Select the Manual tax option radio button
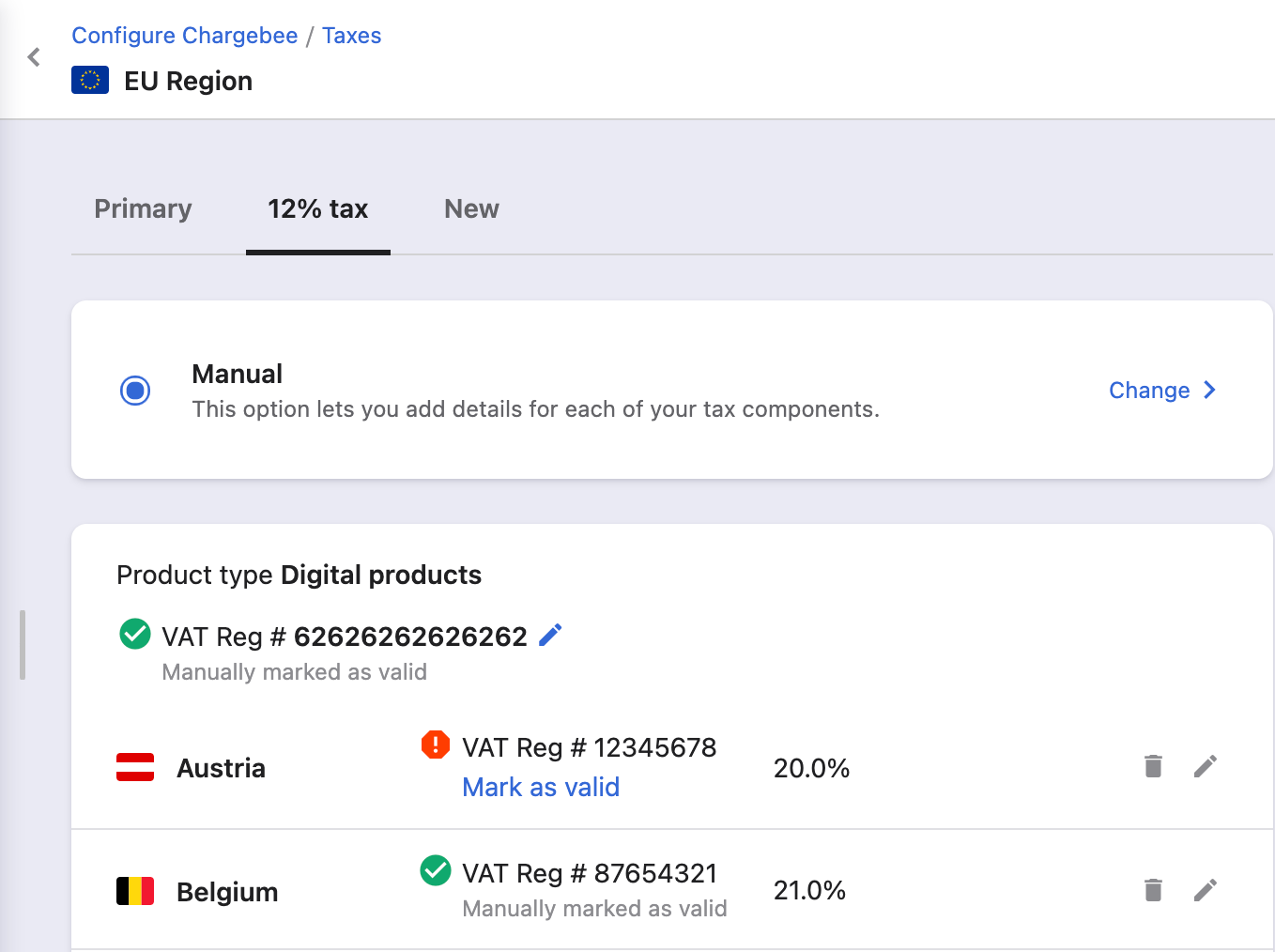 134,391
